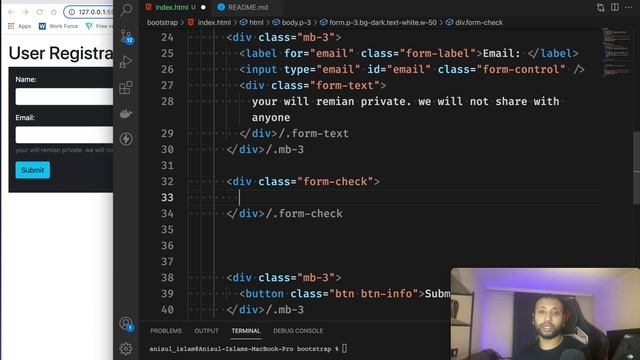This screenshot has width=640, height=360.
Task: Click the User Registration heading in browser
Action: click(60, 53)
